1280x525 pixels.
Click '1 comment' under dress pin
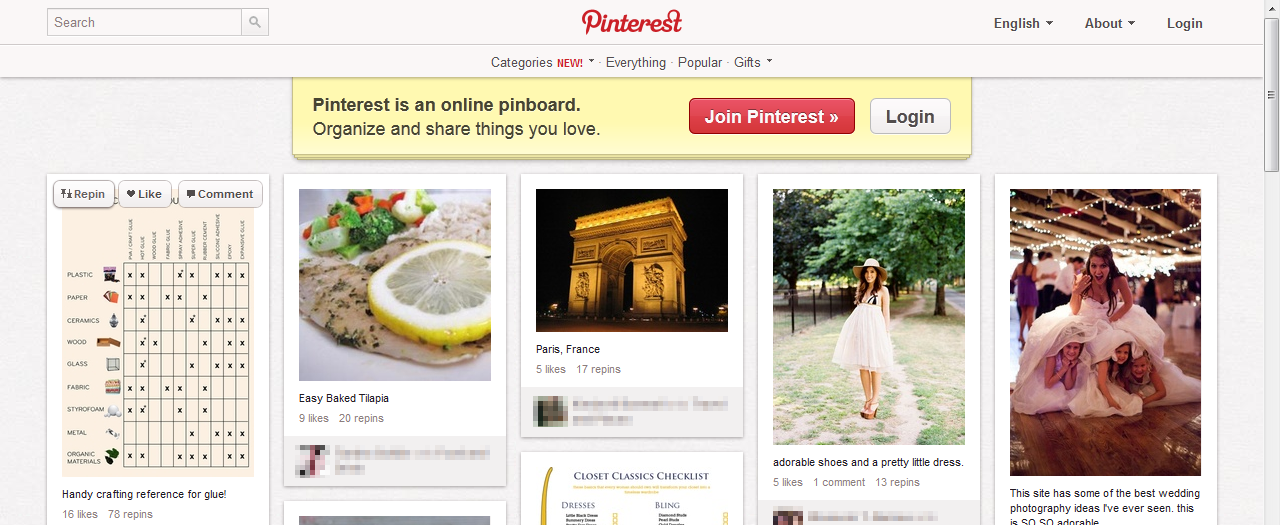click(839, 482)
